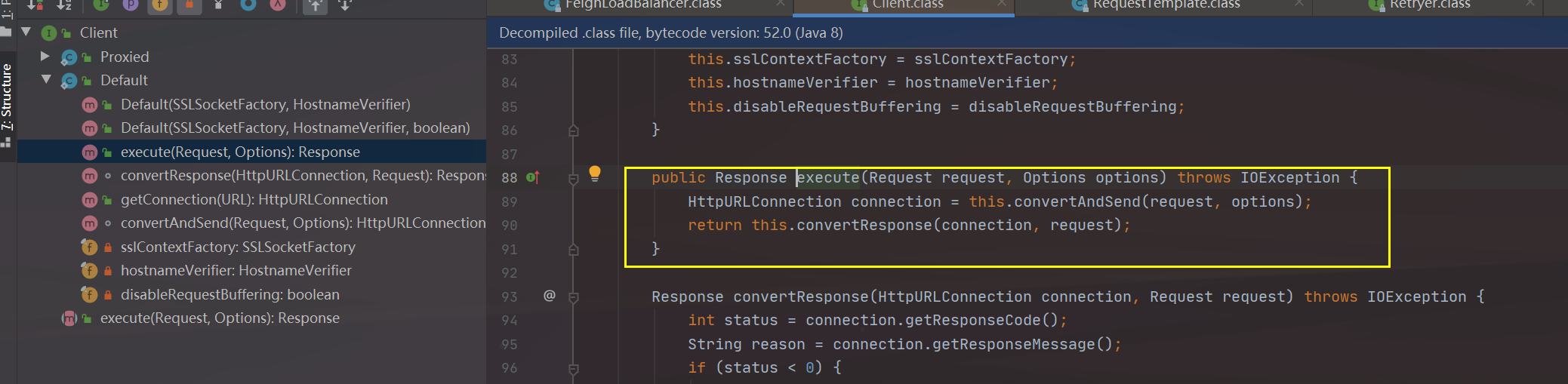Viewport: 1568px width, 384px height.
Task: Click line number 88 in gutter
Action: 510,178
